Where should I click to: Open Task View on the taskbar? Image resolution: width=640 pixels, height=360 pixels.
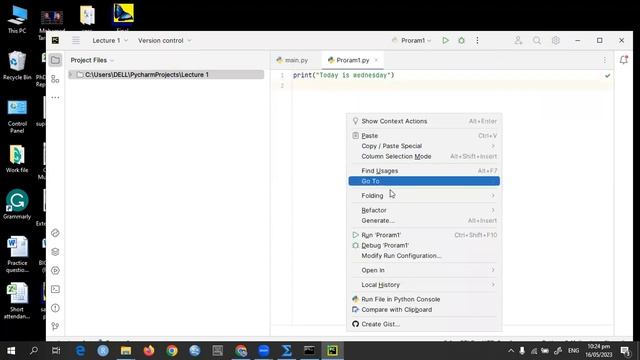click(56, 351)
